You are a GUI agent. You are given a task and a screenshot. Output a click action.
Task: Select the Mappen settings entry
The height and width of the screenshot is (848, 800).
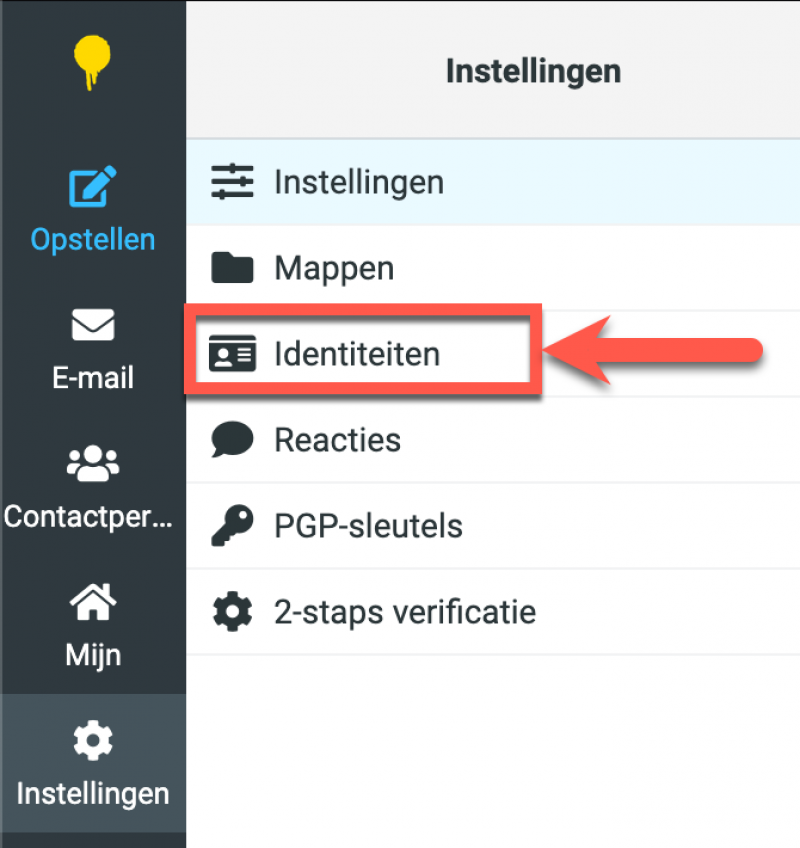click(x=334, y=267)
